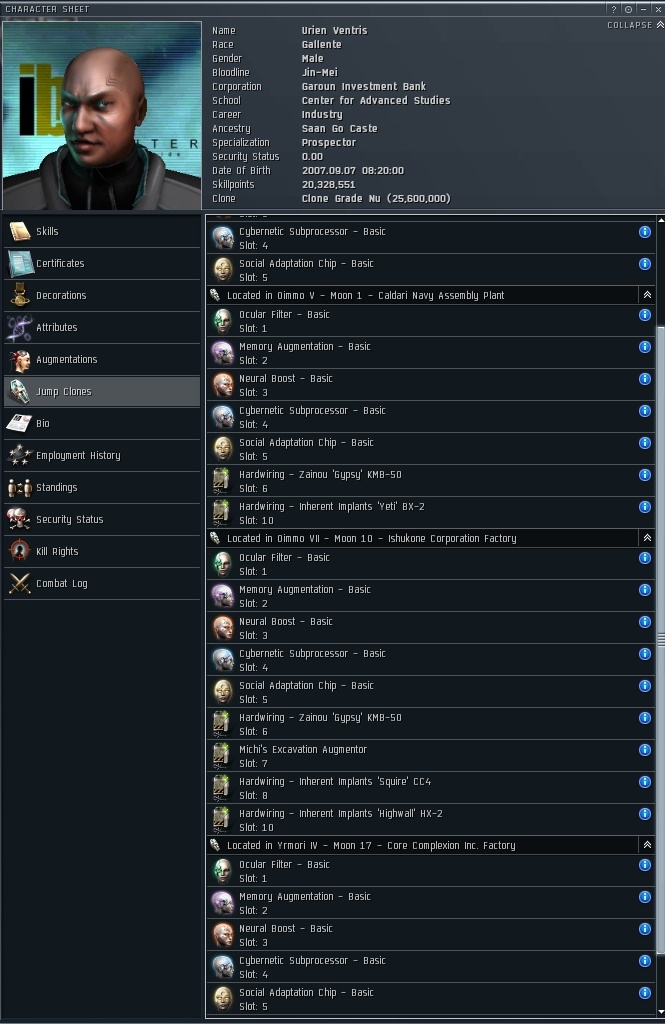Viewport: 665px width, 1024px height.
Task: Collapse the Oimmo VII Ishukone Factory clone group
Action: (647, 538)
